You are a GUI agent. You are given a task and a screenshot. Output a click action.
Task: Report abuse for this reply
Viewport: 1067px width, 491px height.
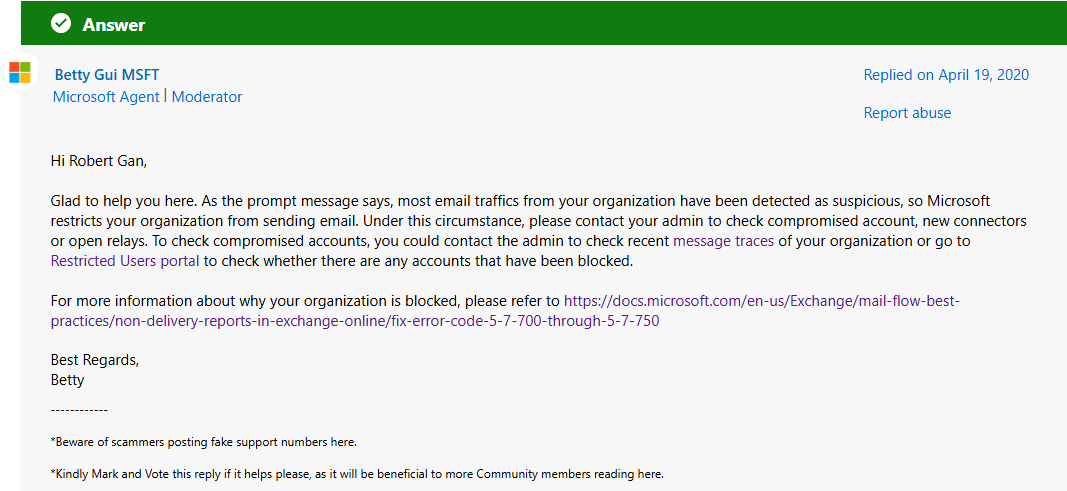[x=907, y=113]
